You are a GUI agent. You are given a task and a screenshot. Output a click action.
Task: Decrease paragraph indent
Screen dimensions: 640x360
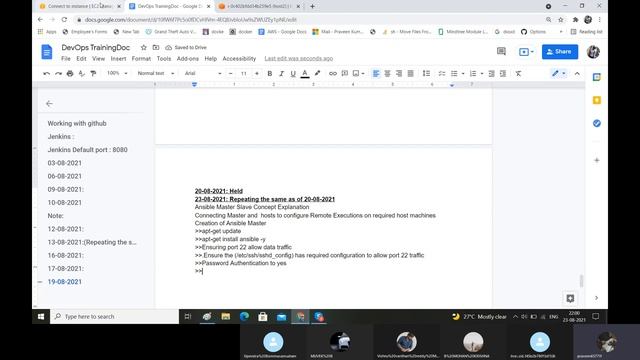coord(491,73)
